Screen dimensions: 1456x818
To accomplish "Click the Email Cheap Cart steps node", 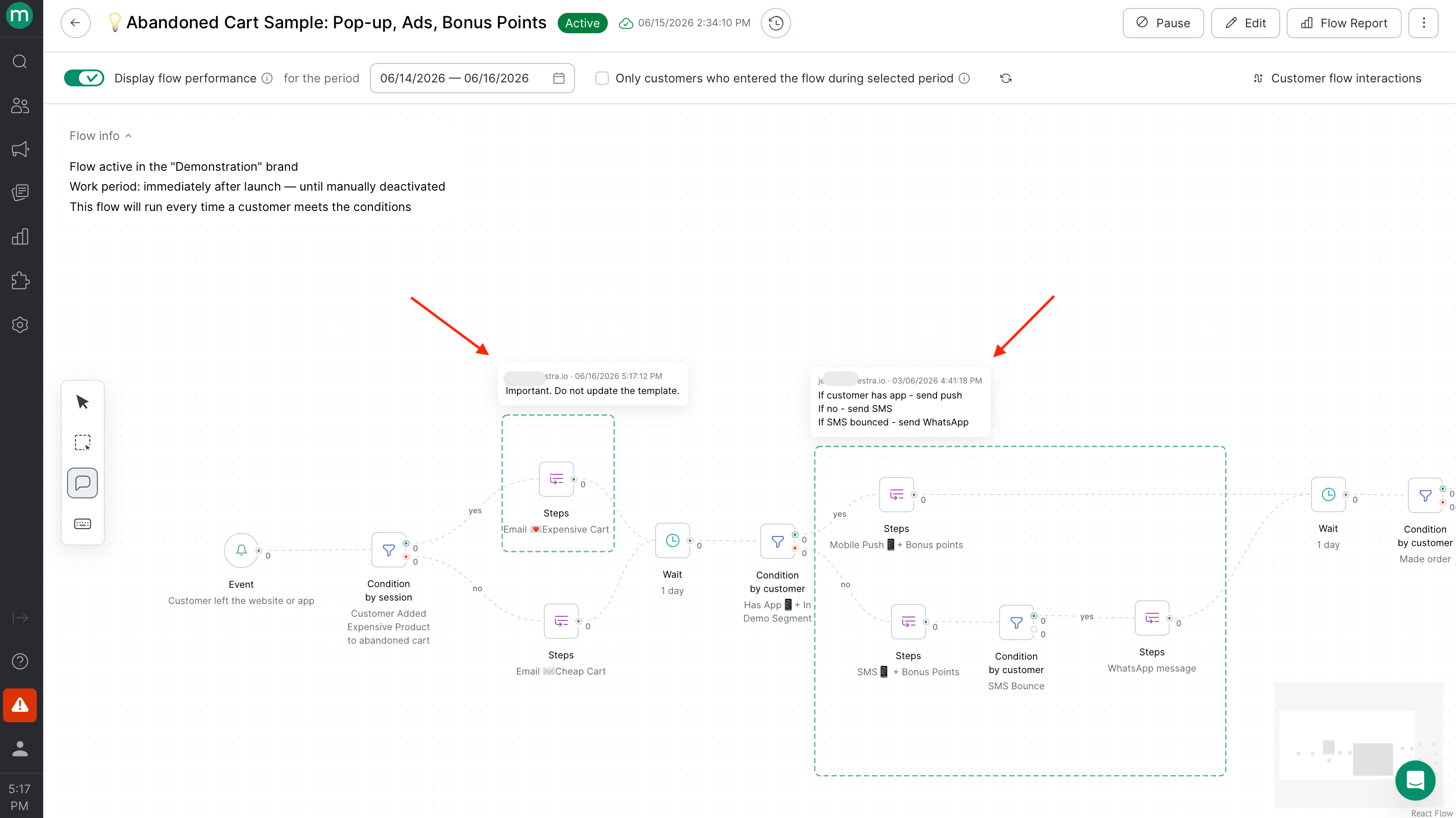I will [561, 621].
